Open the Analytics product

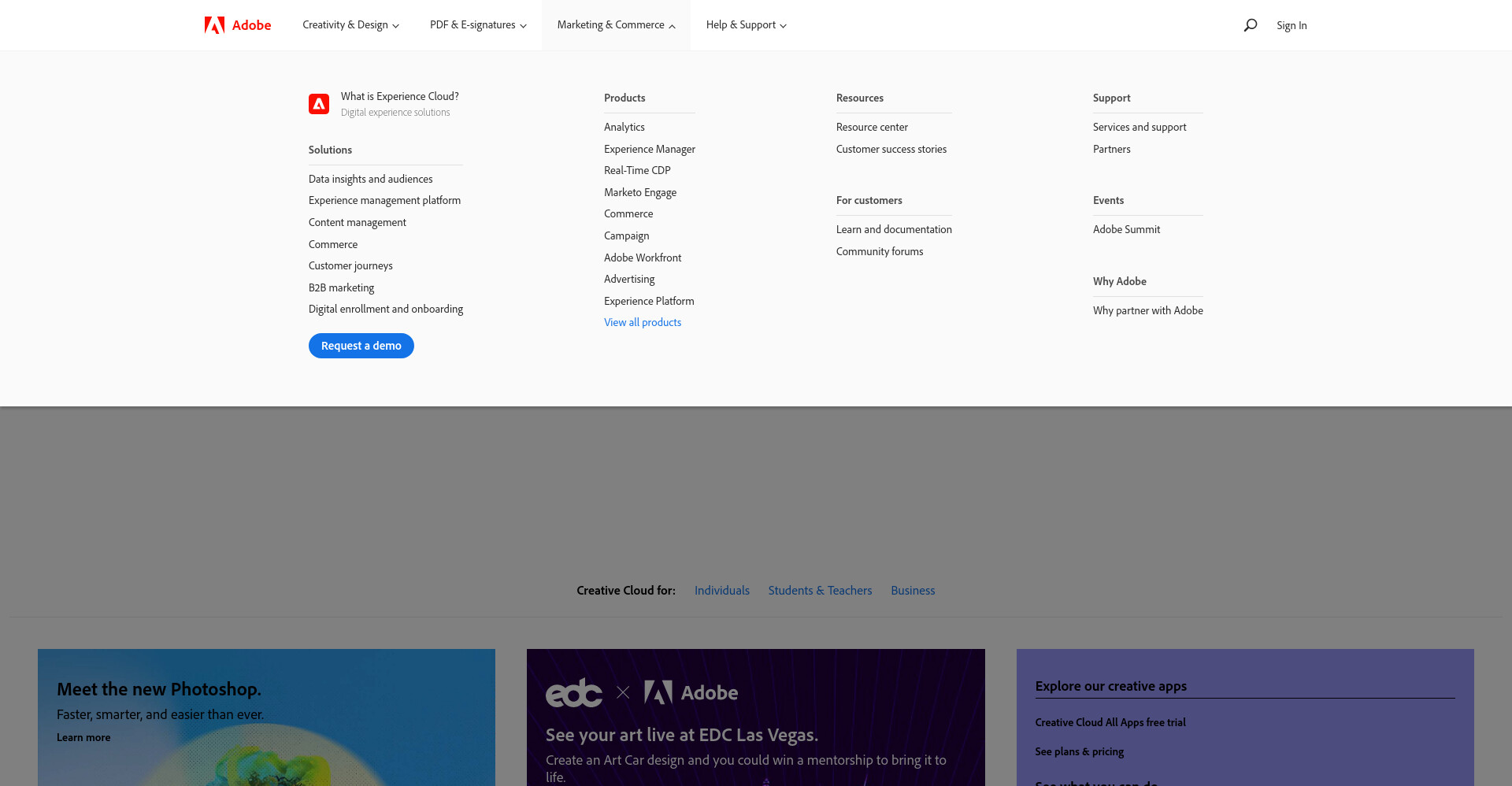(624, 127)
